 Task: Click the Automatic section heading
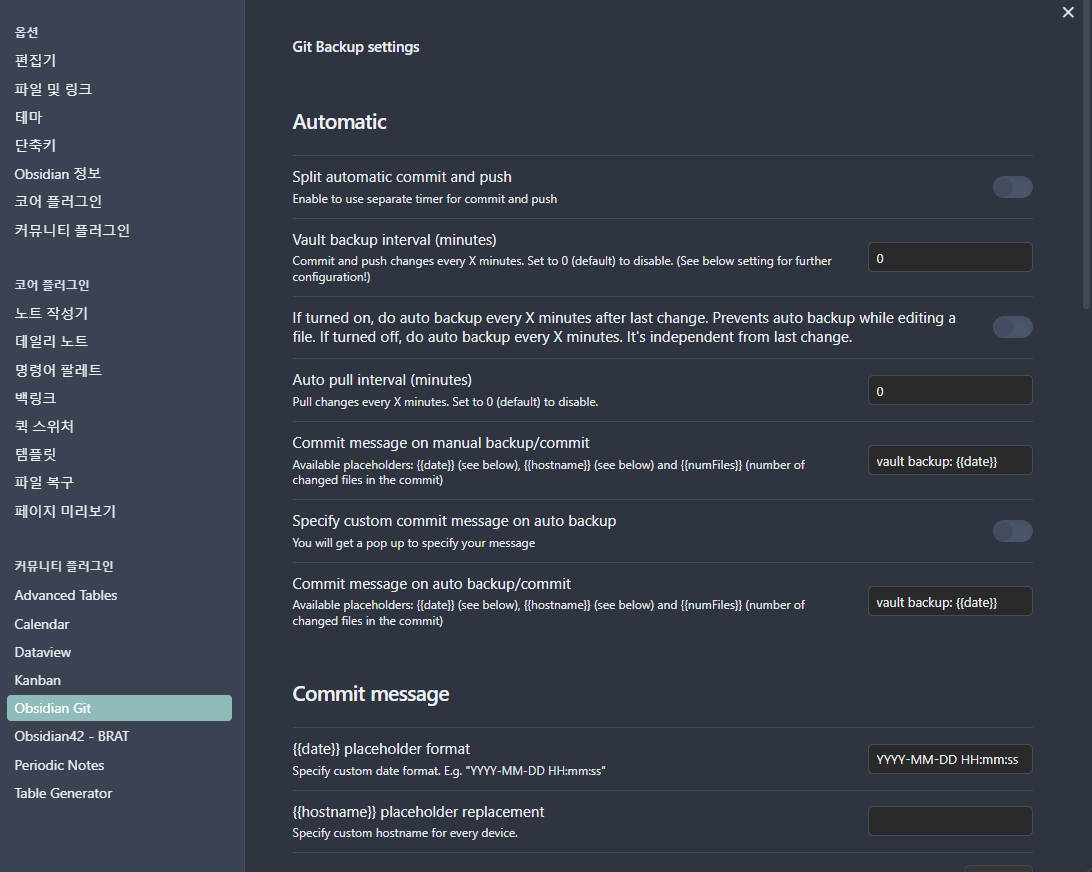[x=339, y=122]
